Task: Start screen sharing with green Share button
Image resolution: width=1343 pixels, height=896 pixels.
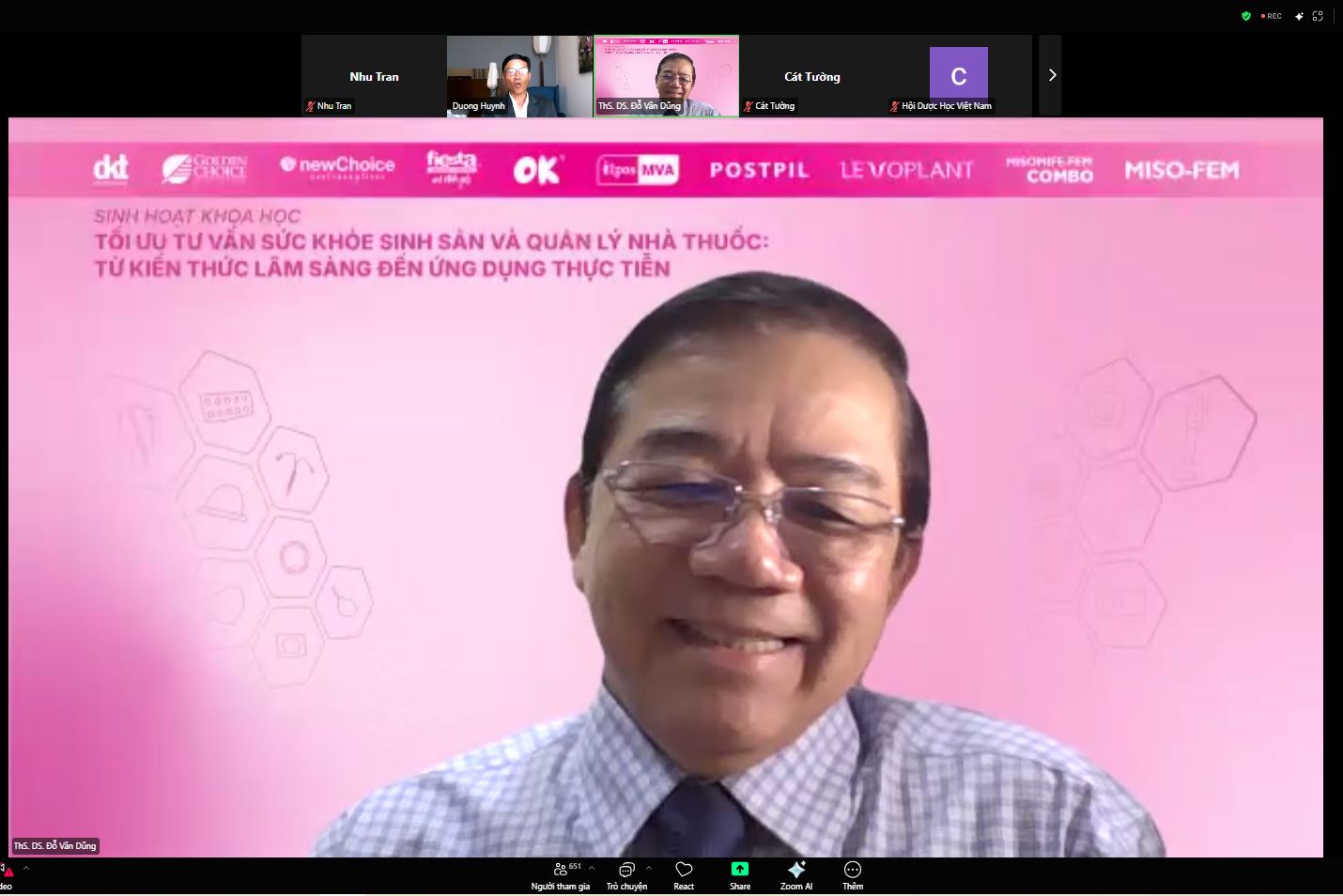Action: [x=740, y=876]
